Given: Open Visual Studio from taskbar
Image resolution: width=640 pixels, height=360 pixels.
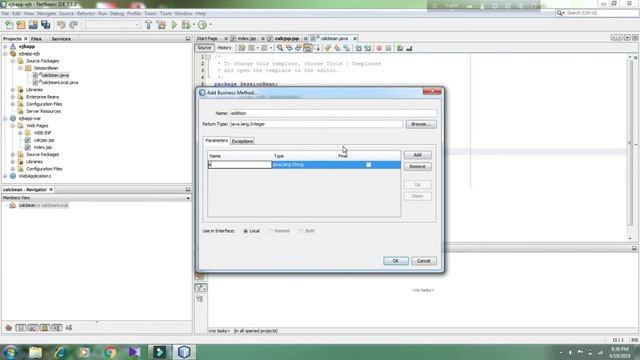Looking at the screenshot, I should click(134, 352).
